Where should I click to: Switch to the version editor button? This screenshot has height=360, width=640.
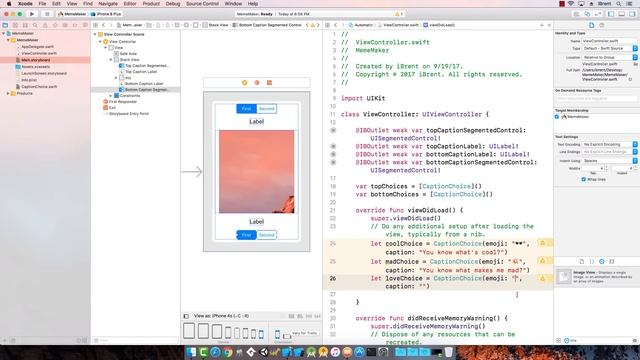[x=598, y=14]
